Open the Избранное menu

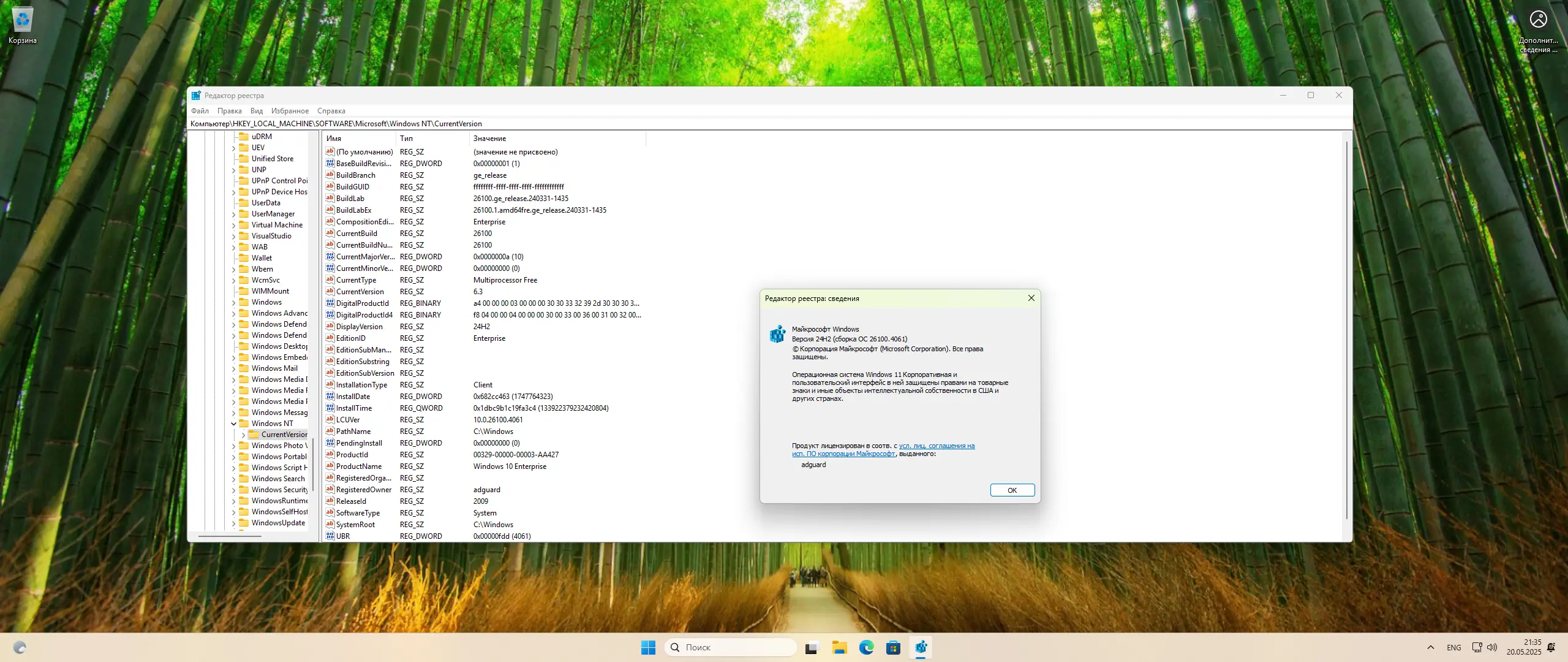(290, 111)
